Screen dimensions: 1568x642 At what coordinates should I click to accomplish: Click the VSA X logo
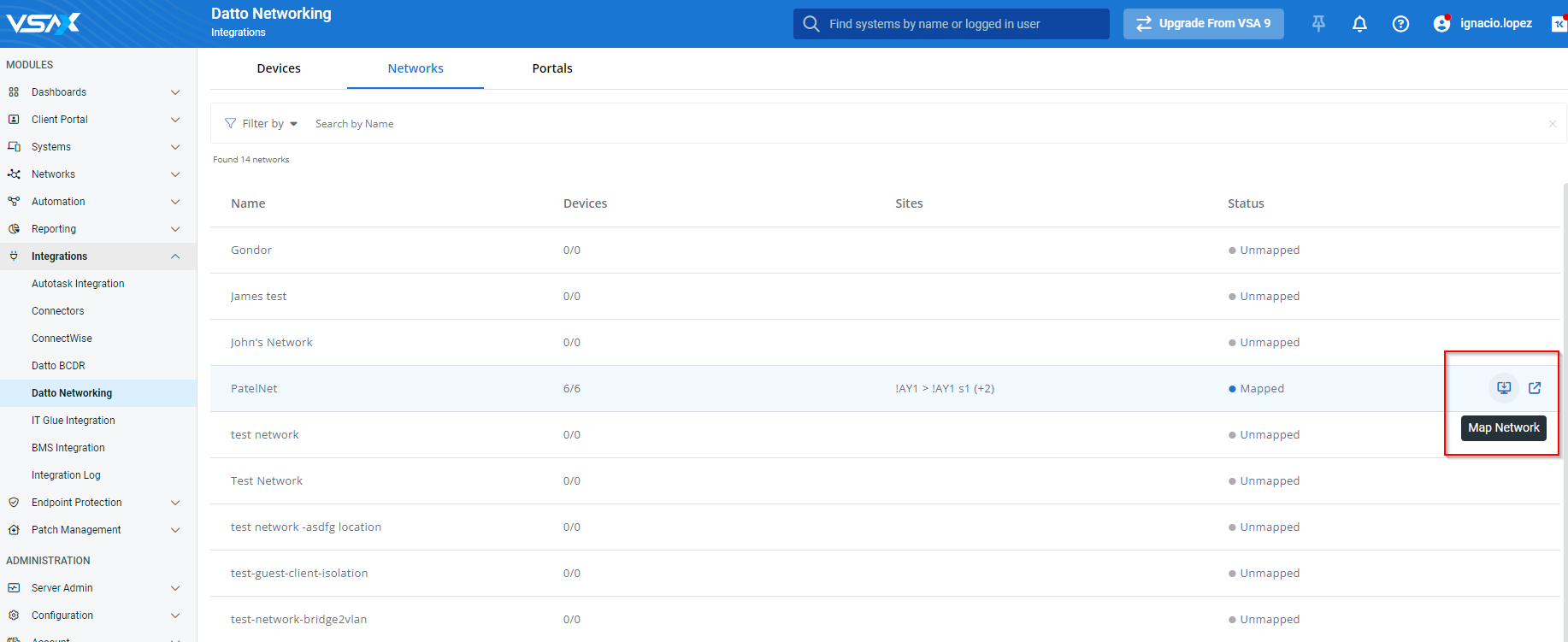pos(43,23)
